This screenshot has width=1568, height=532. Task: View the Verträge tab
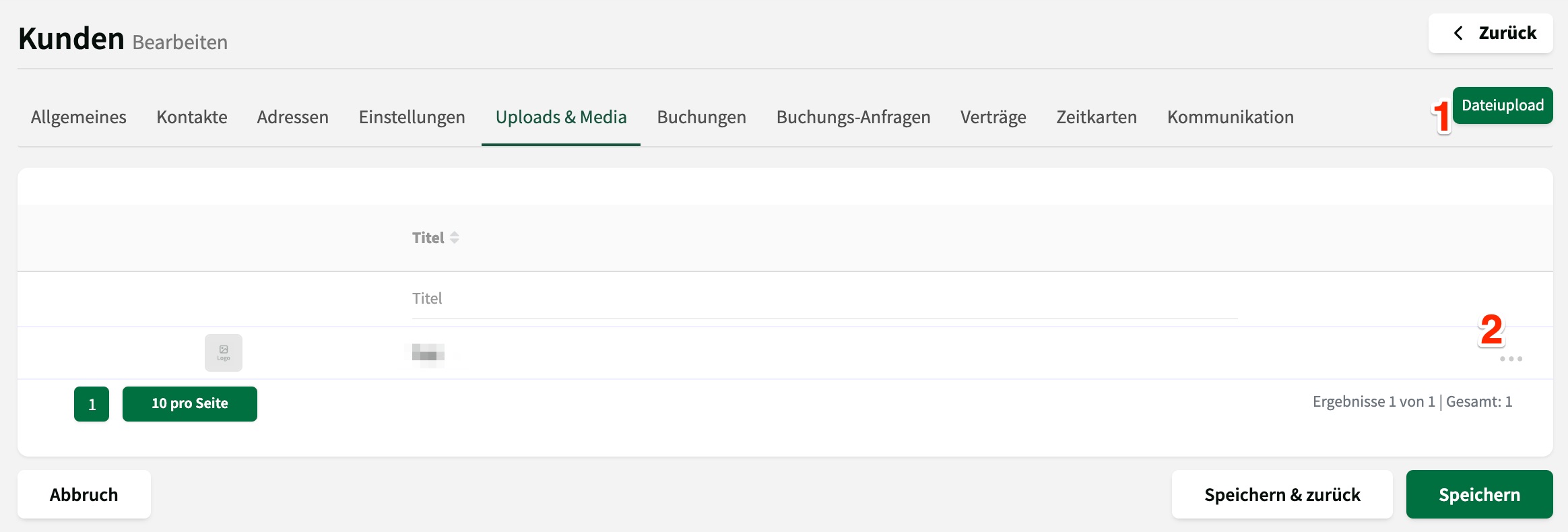[x=993, y=117]
